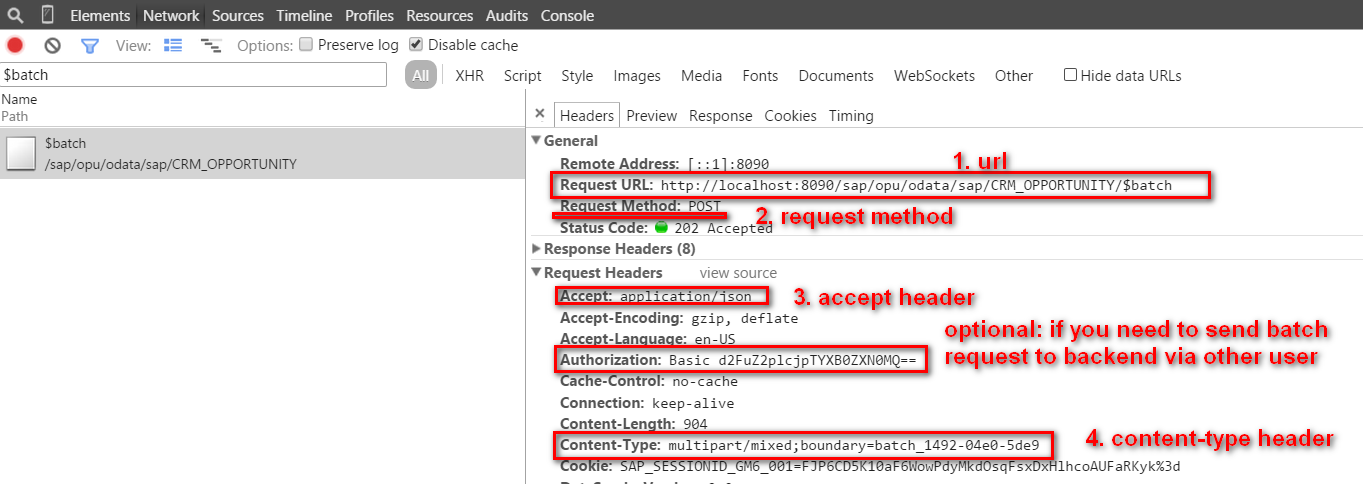Clear the network log with the ban icon
The image size is (1363, 484).
tap(52, 45)
